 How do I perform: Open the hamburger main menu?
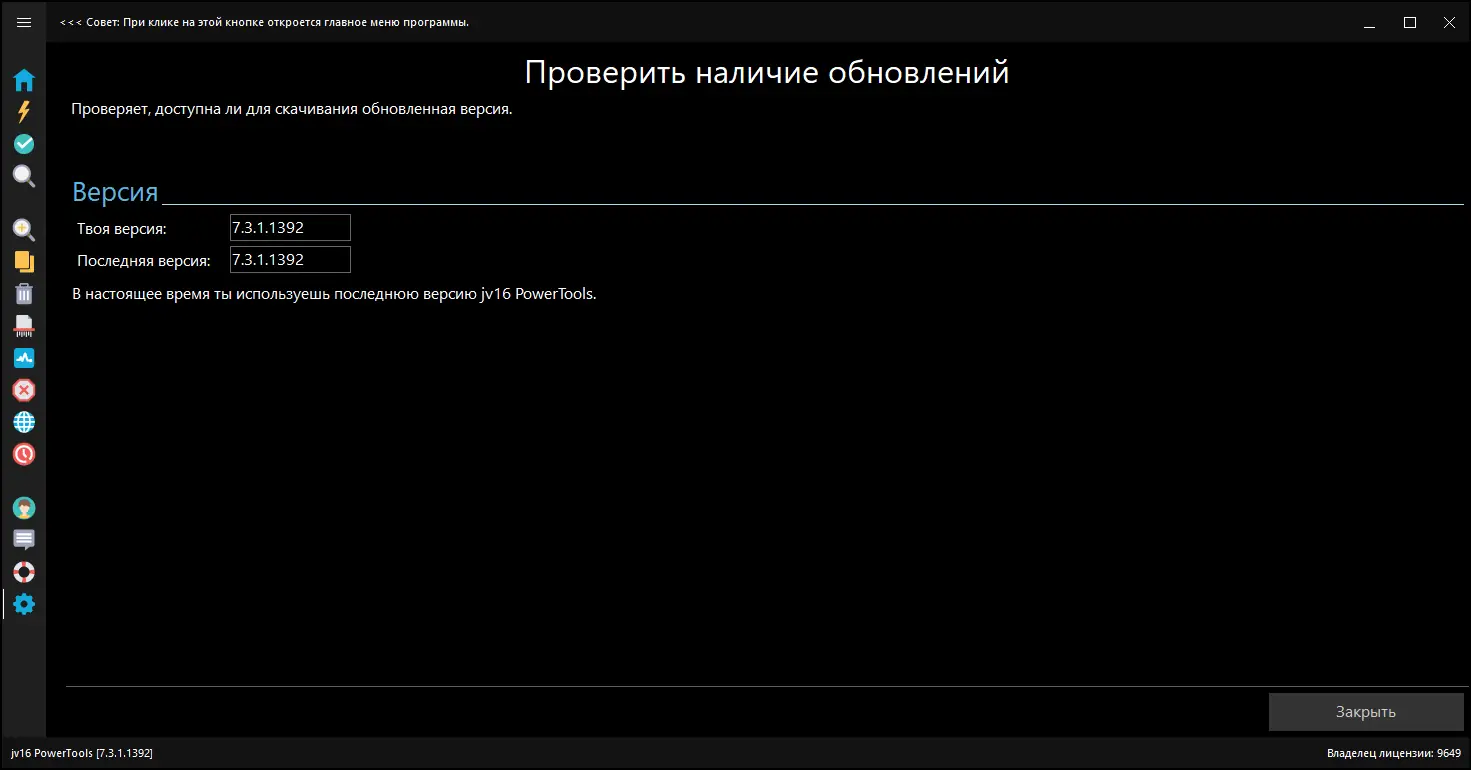(23, 21)
